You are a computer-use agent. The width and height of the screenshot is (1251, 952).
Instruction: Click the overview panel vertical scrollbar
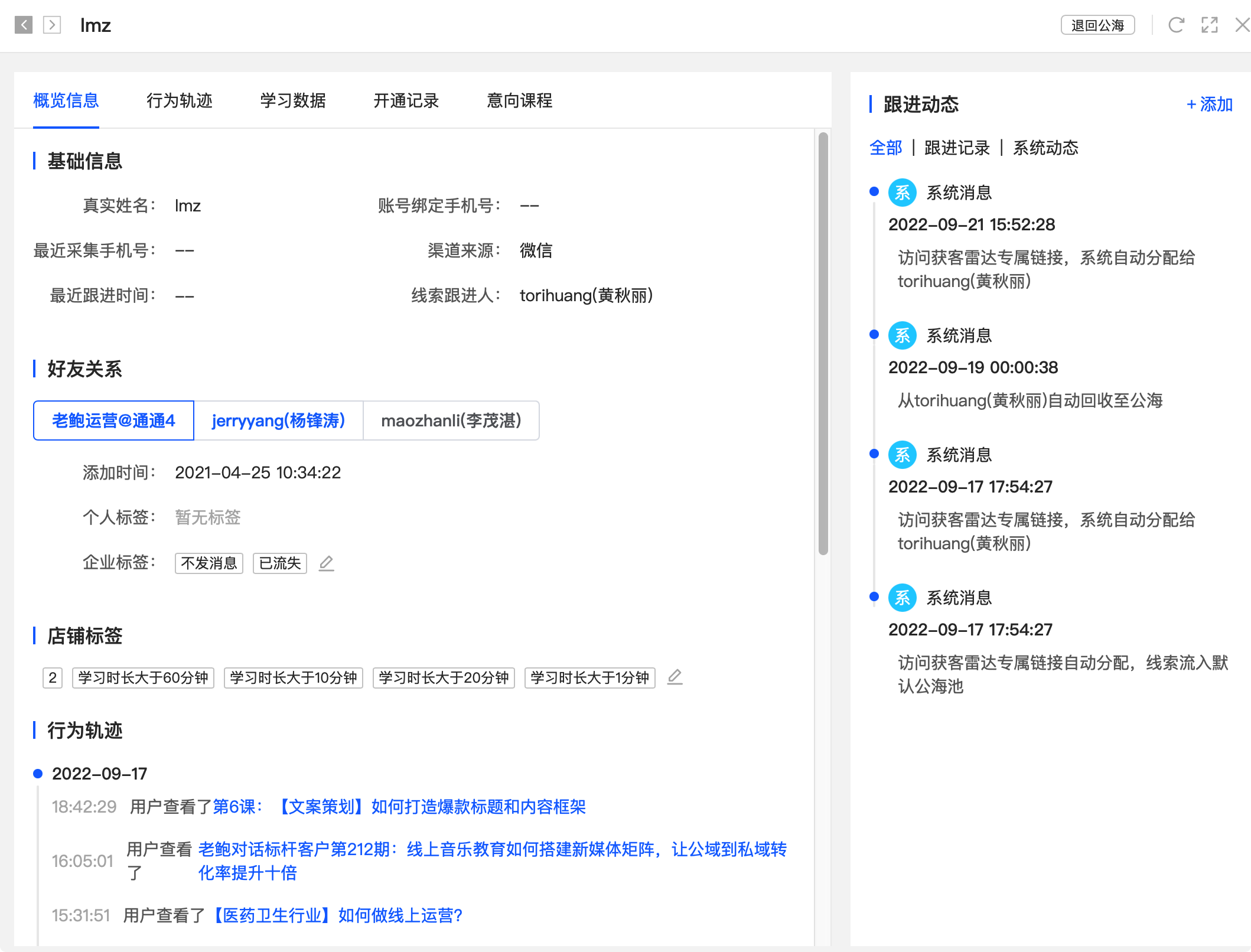pyautogui.click(x=823, y=344)
